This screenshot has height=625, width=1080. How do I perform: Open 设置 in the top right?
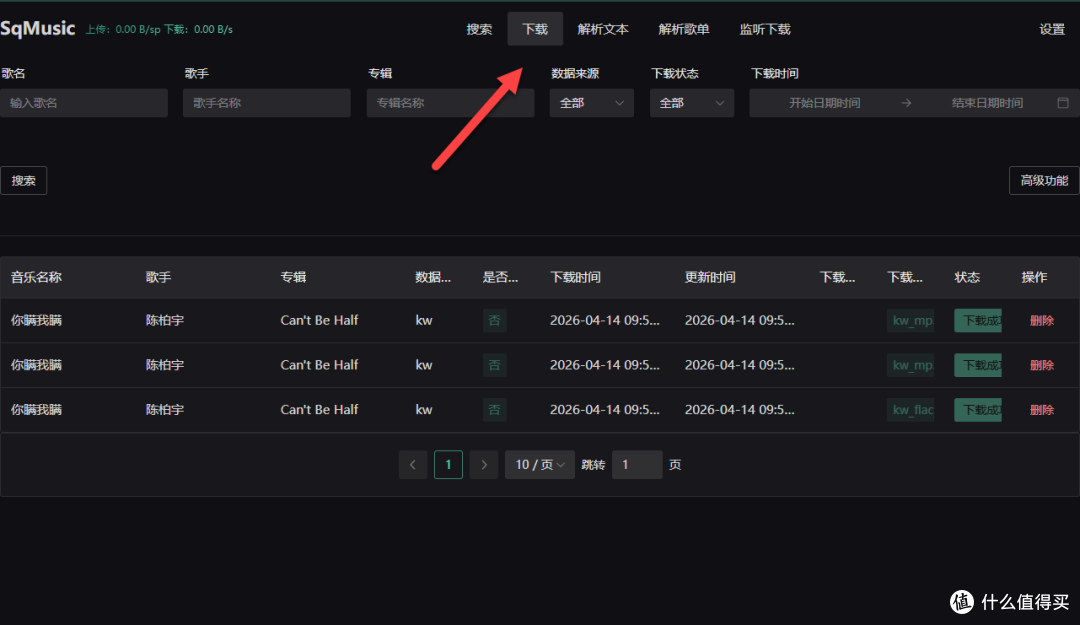pos(1052,29)
